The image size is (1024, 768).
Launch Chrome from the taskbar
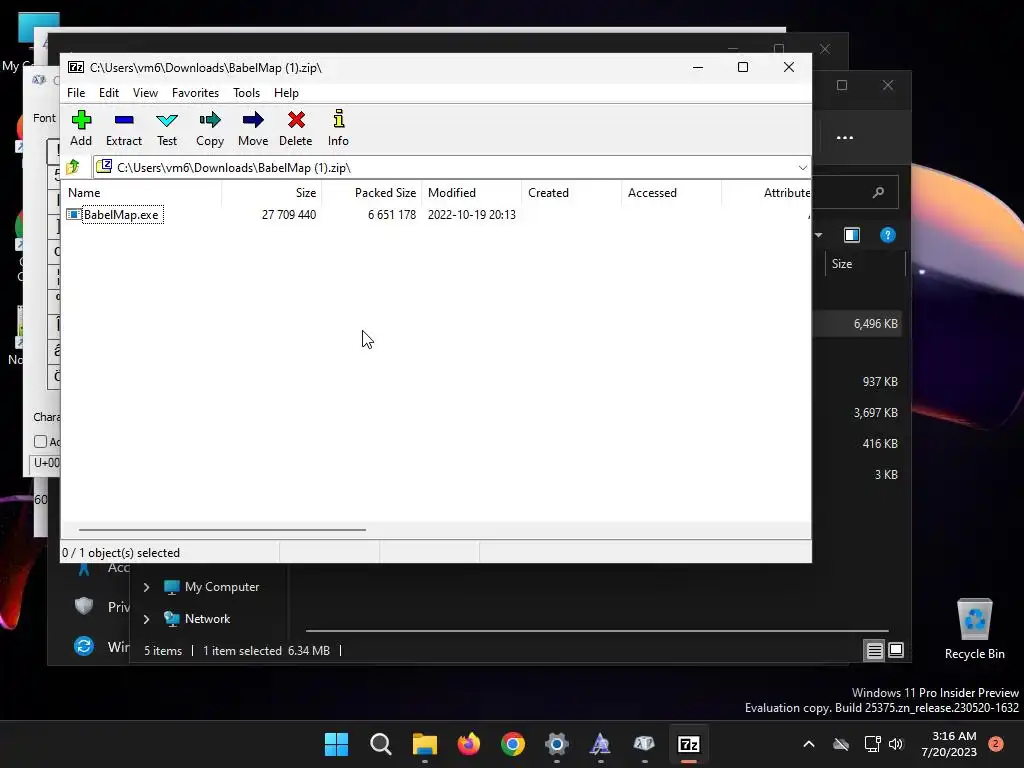pyautogui.click(x=513, y=744)
